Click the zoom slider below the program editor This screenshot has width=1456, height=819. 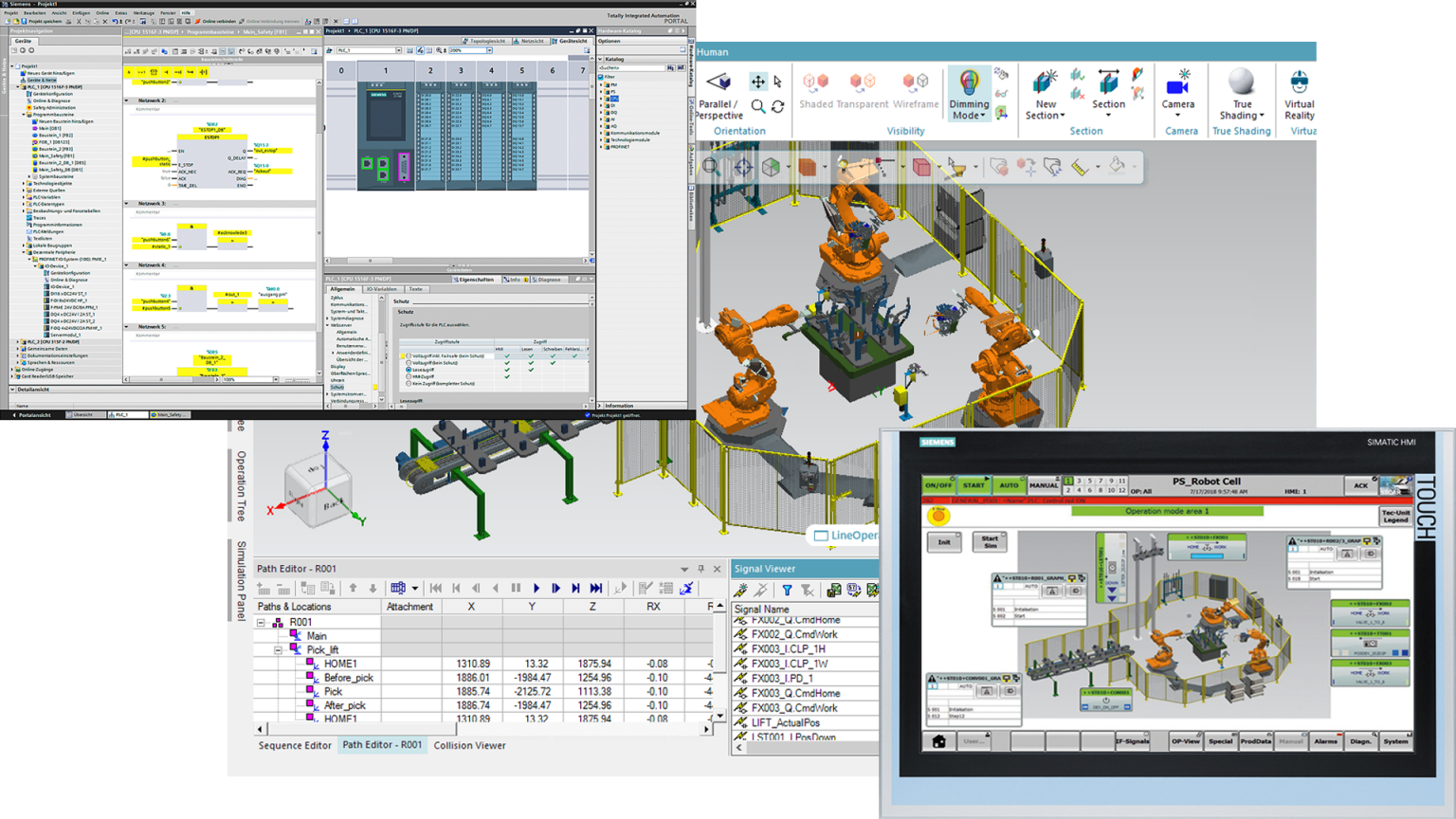click(294, 379)
